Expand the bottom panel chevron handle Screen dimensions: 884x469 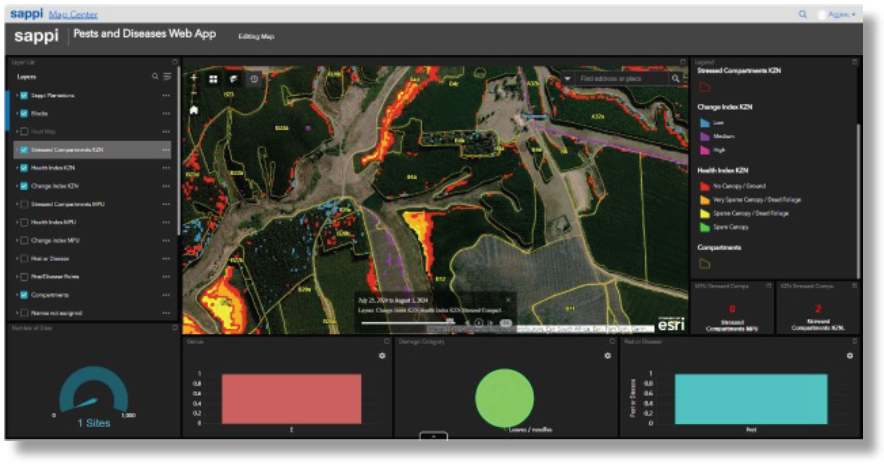tap(434, 436)
